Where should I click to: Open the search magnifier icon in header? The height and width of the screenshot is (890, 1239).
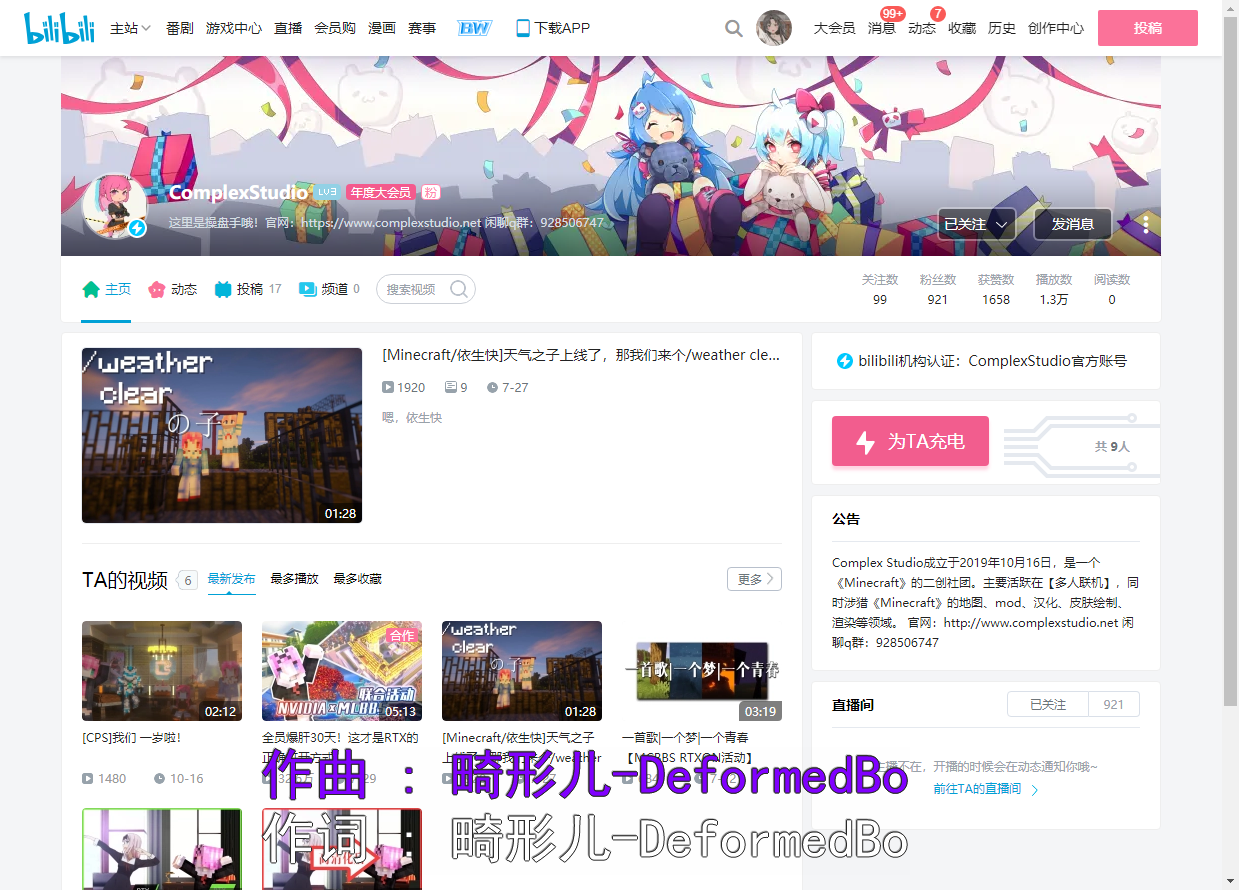pyautogui.click(x=734, y=28)
